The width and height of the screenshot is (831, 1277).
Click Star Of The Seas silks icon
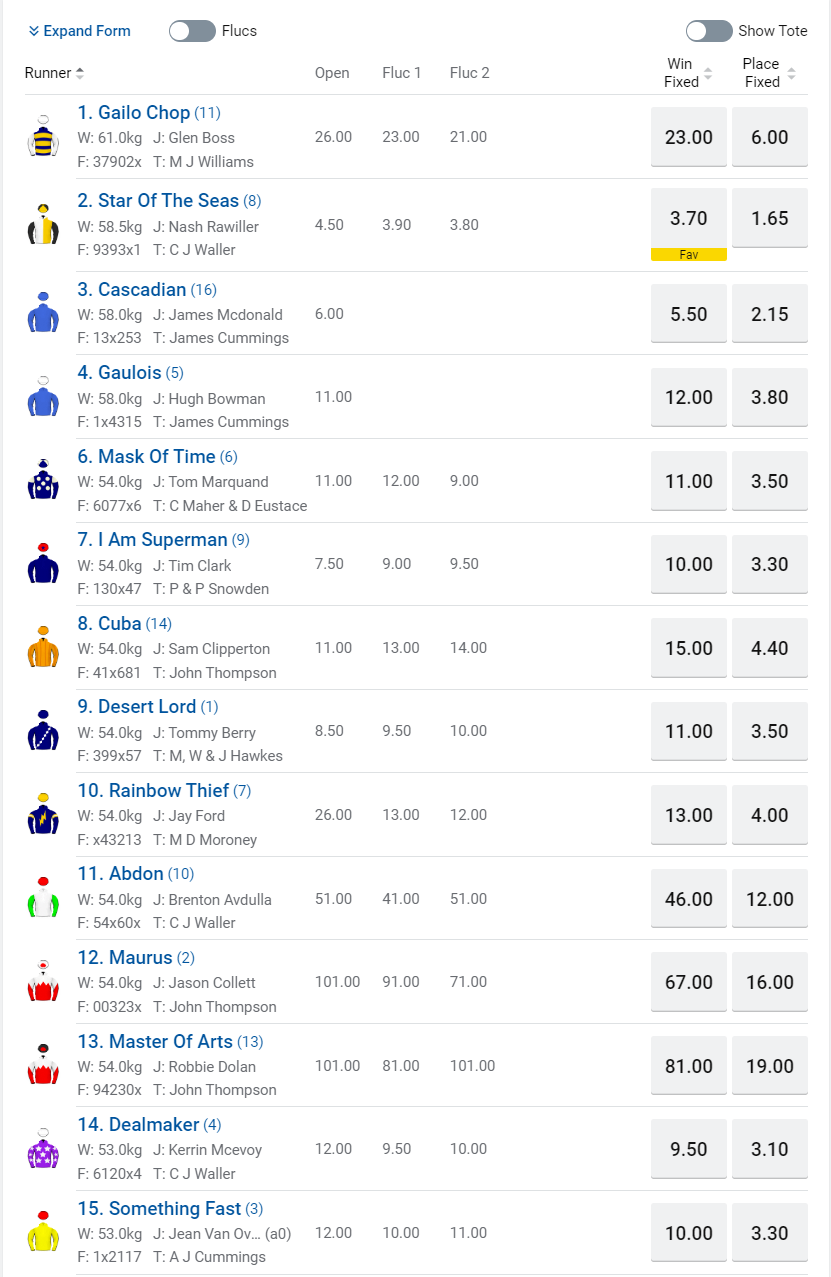(43, 225)
